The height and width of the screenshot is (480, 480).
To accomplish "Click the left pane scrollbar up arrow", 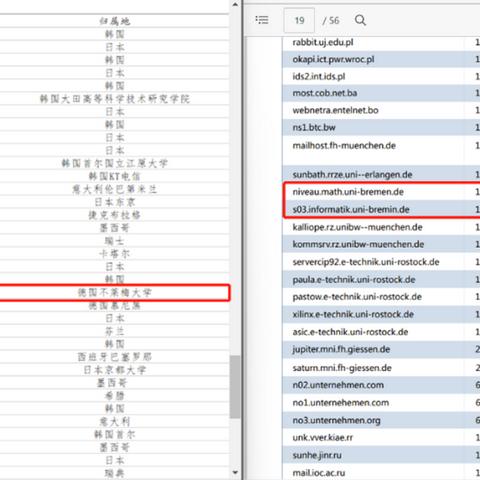I will pyautogui.click(x=235, y=5).
